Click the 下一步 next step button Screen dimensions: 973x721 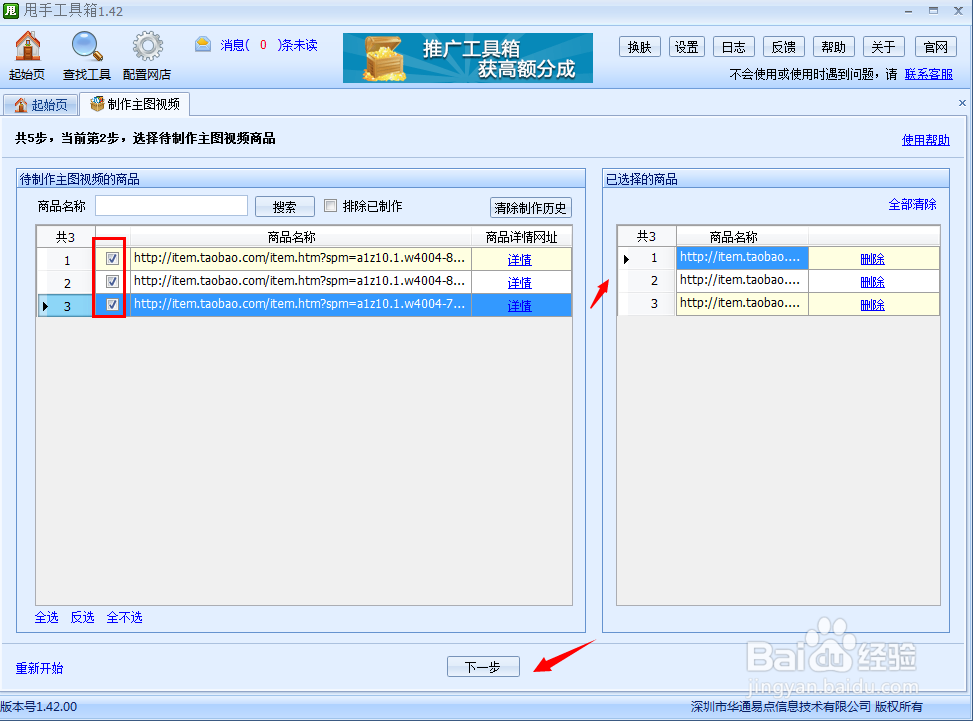coord(483,666)
